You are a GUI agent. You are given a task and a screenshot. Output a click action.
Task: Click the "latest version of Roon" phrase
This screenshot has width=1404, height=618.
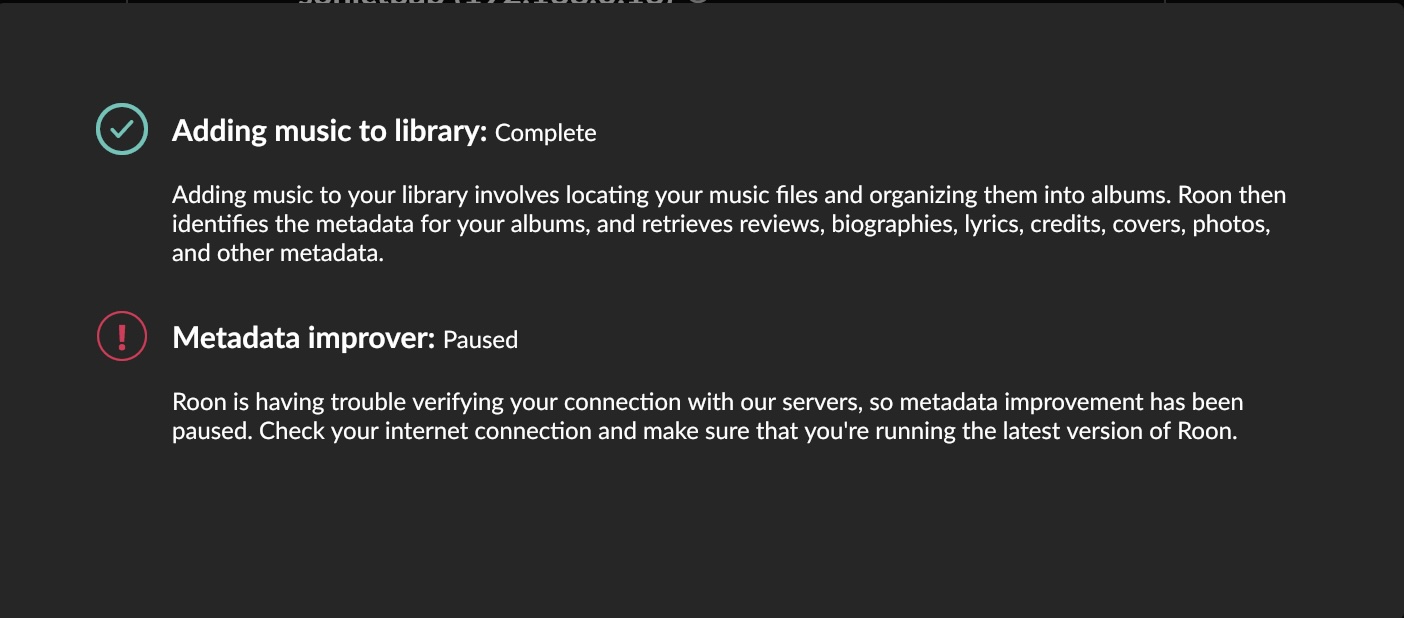coord(1116,433)
